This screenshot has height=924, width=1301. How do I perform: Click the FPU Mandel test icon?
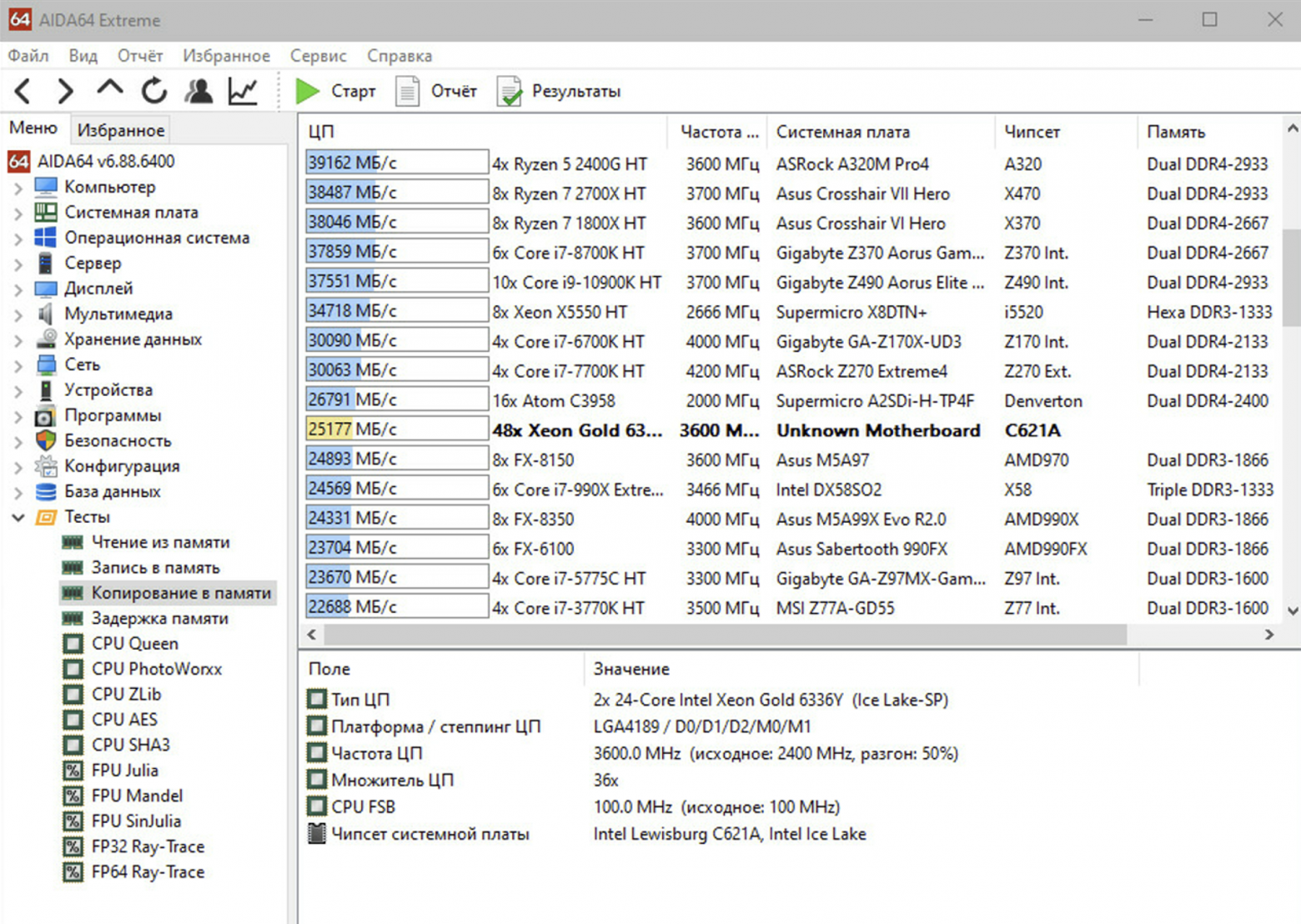(73, 796)
